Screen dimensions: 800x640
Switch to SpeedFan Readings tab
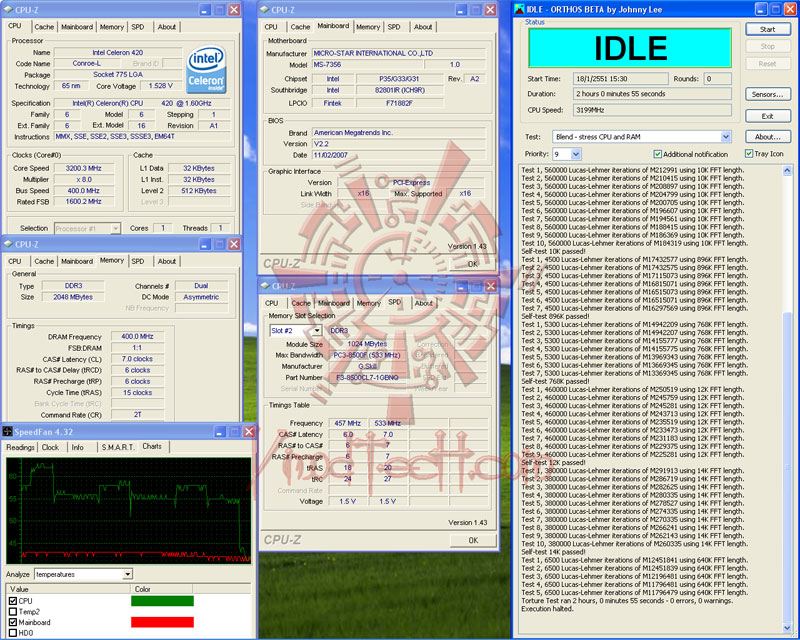pos(20,447)
